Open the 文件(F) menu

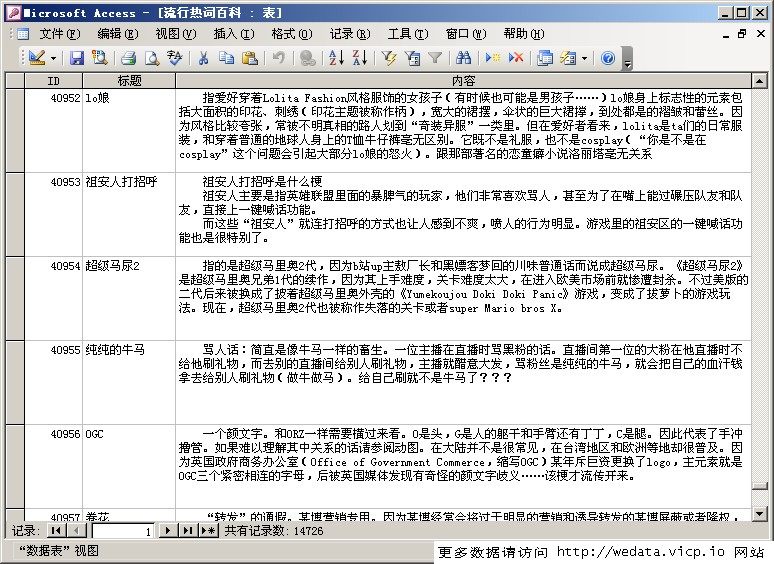point(59,34)
